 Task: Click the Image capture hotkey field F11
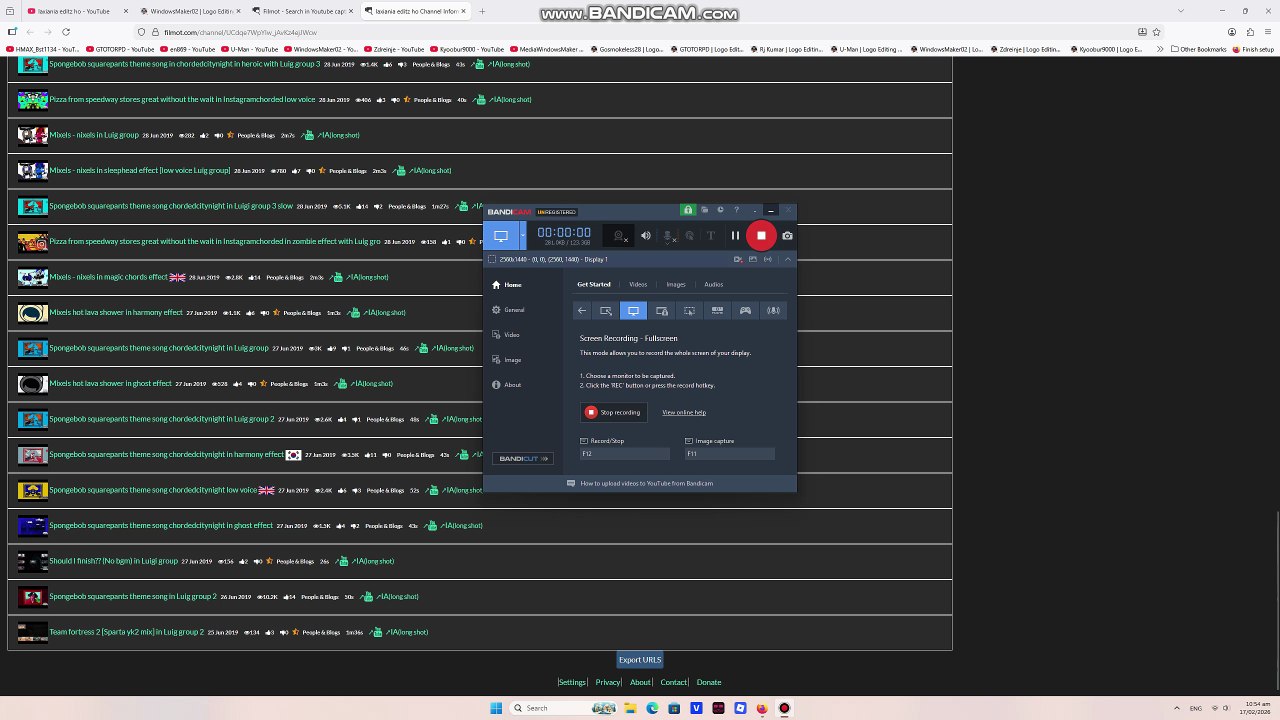(x=729, y=454)
